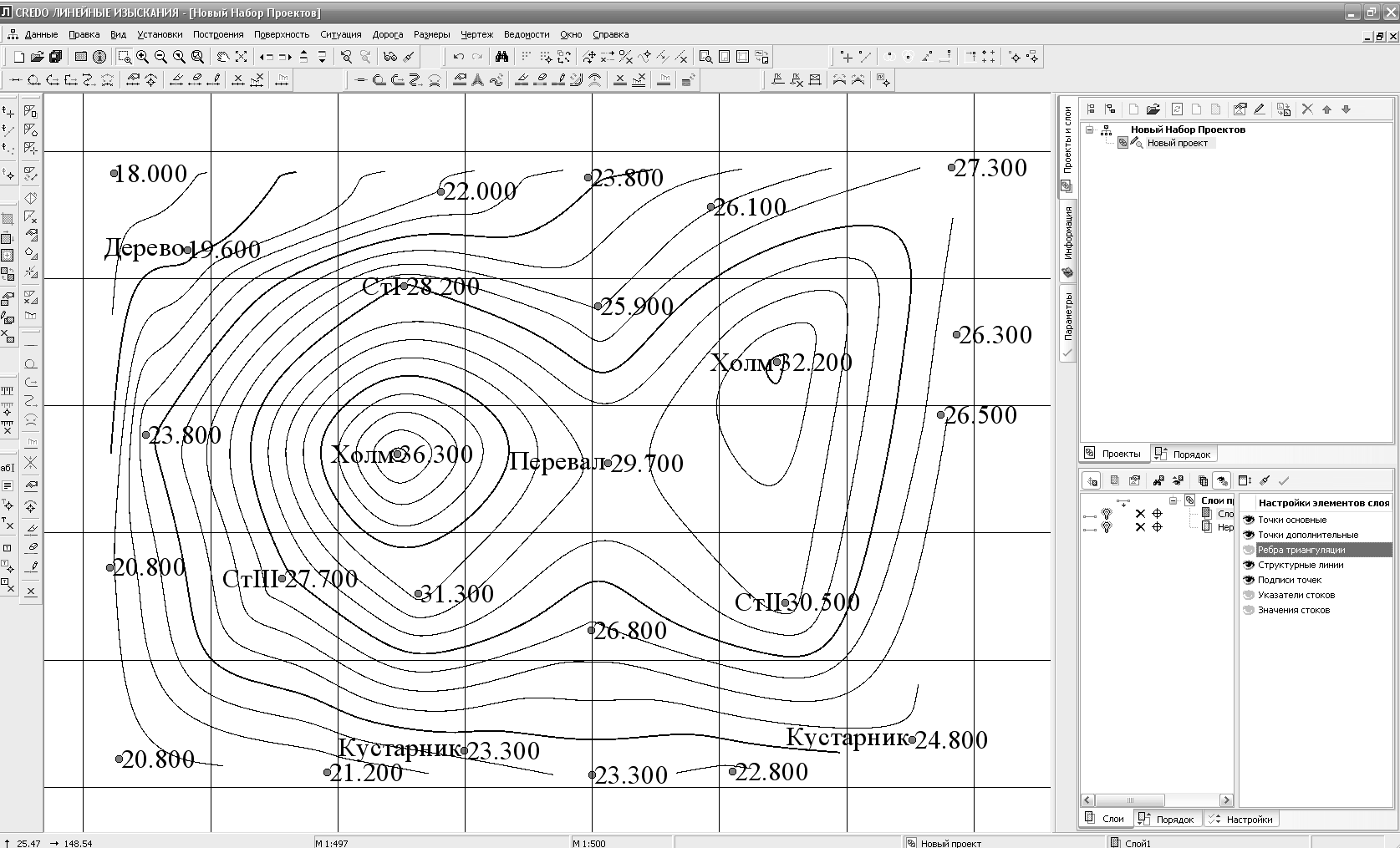1400x848 pixels.
Task: Click the Перевал 29.700 point on the map
Action: pos(608,463)
